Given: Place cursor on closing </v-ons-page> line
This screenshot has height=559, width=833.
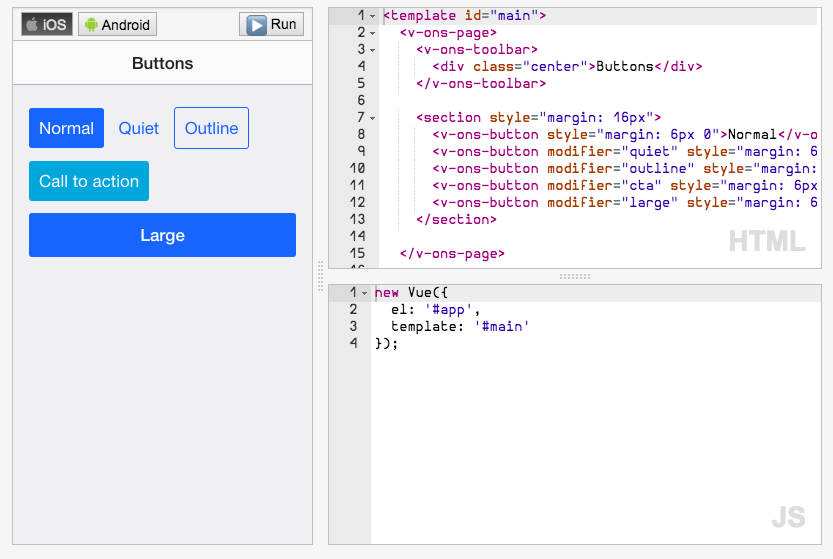Looking at the screenshot, I should pyautogui.click(x=452, y=253).
